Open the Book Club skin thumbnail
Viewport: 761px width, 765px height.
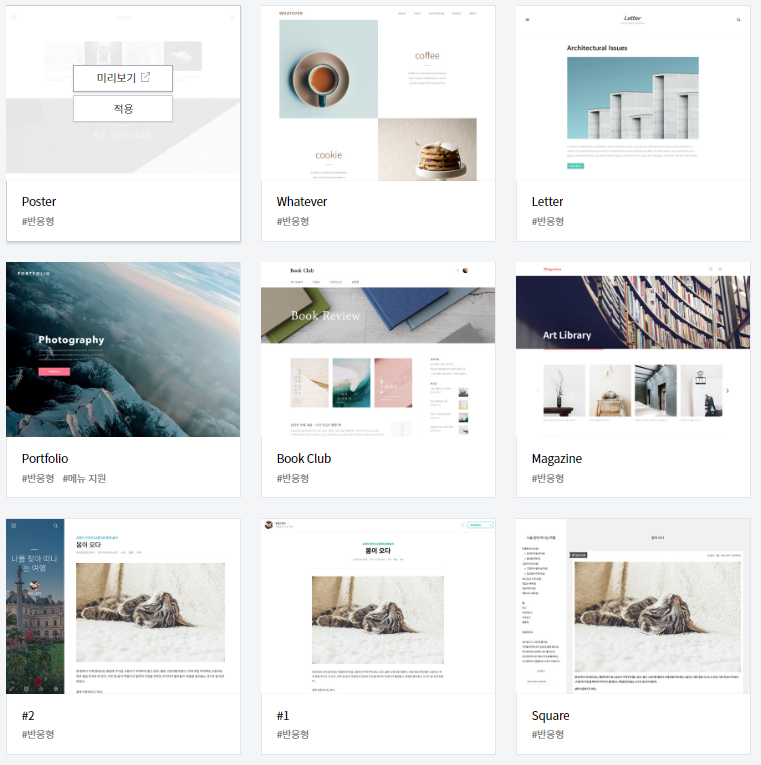(378, 349)
